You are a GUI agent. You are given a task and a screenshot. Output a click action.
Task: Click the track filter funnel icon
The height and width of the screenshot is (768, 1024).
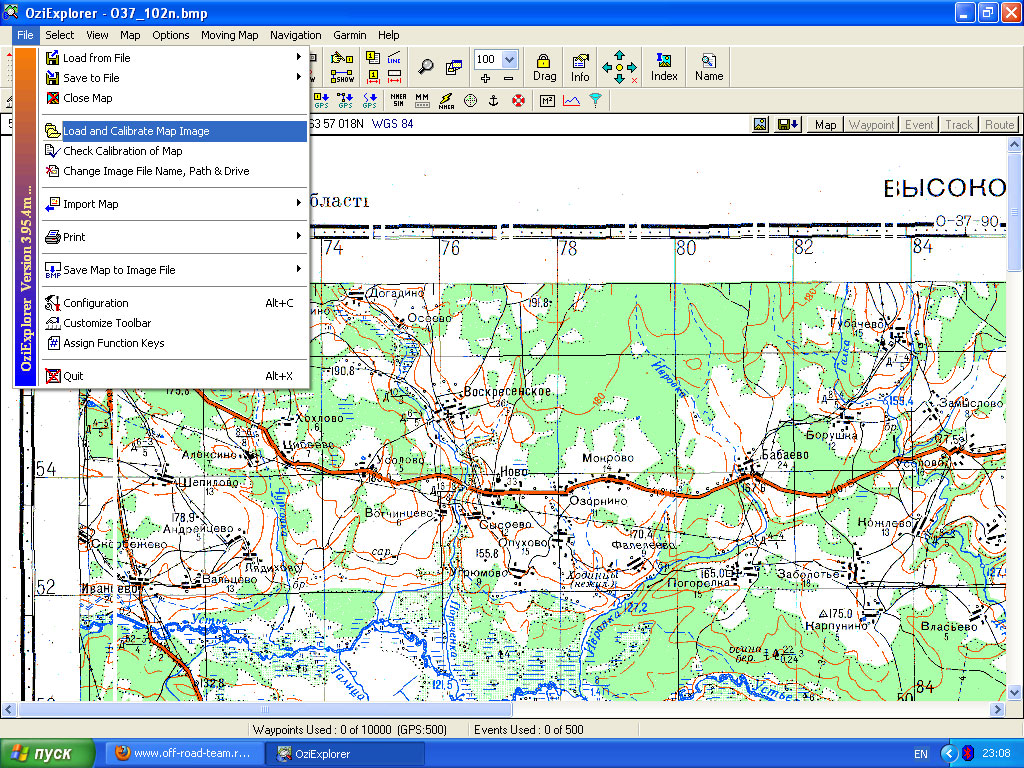(x=596, y=101)
